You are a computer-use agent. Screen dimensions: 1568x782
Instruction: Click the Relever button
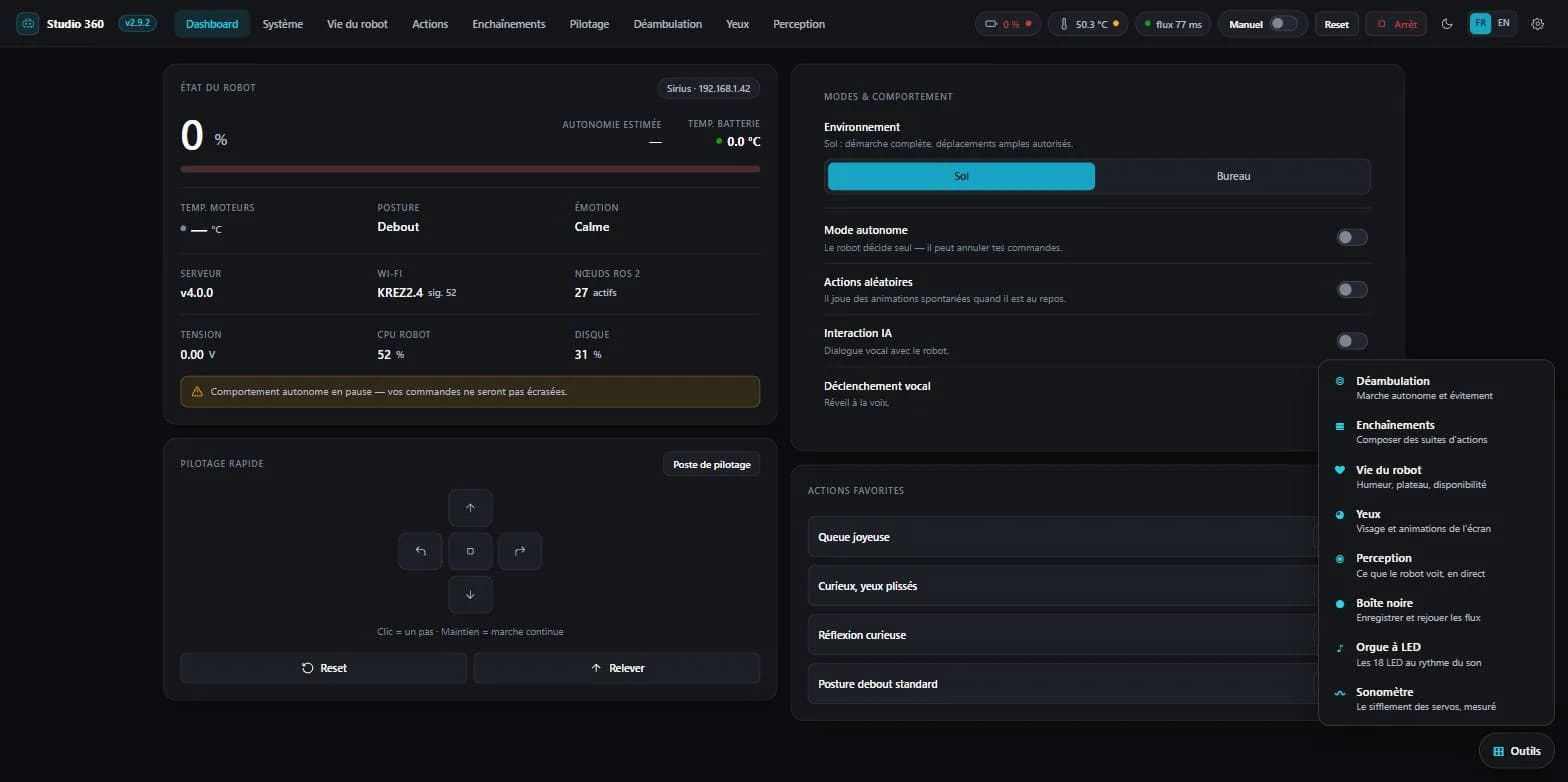(617, 668)
